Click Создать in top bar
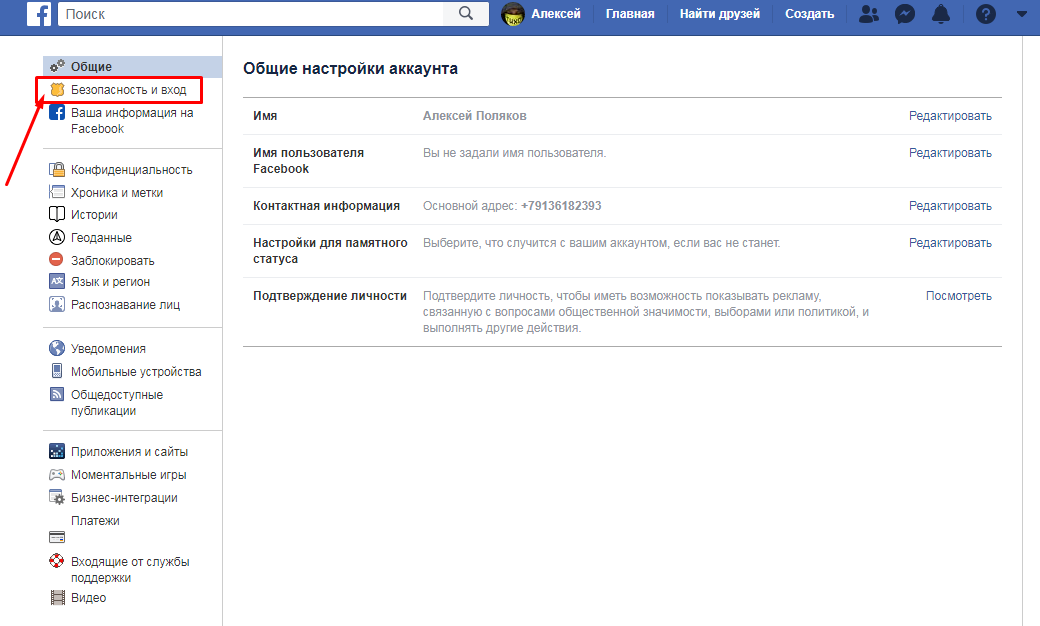1040x626 pixels. [x=809, y=14]
